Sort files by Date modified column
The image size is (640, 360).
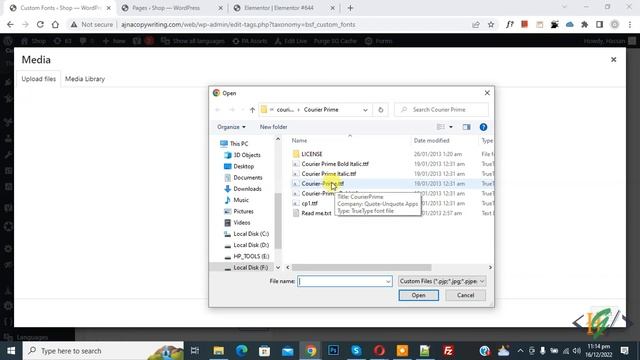click(431, 140)
